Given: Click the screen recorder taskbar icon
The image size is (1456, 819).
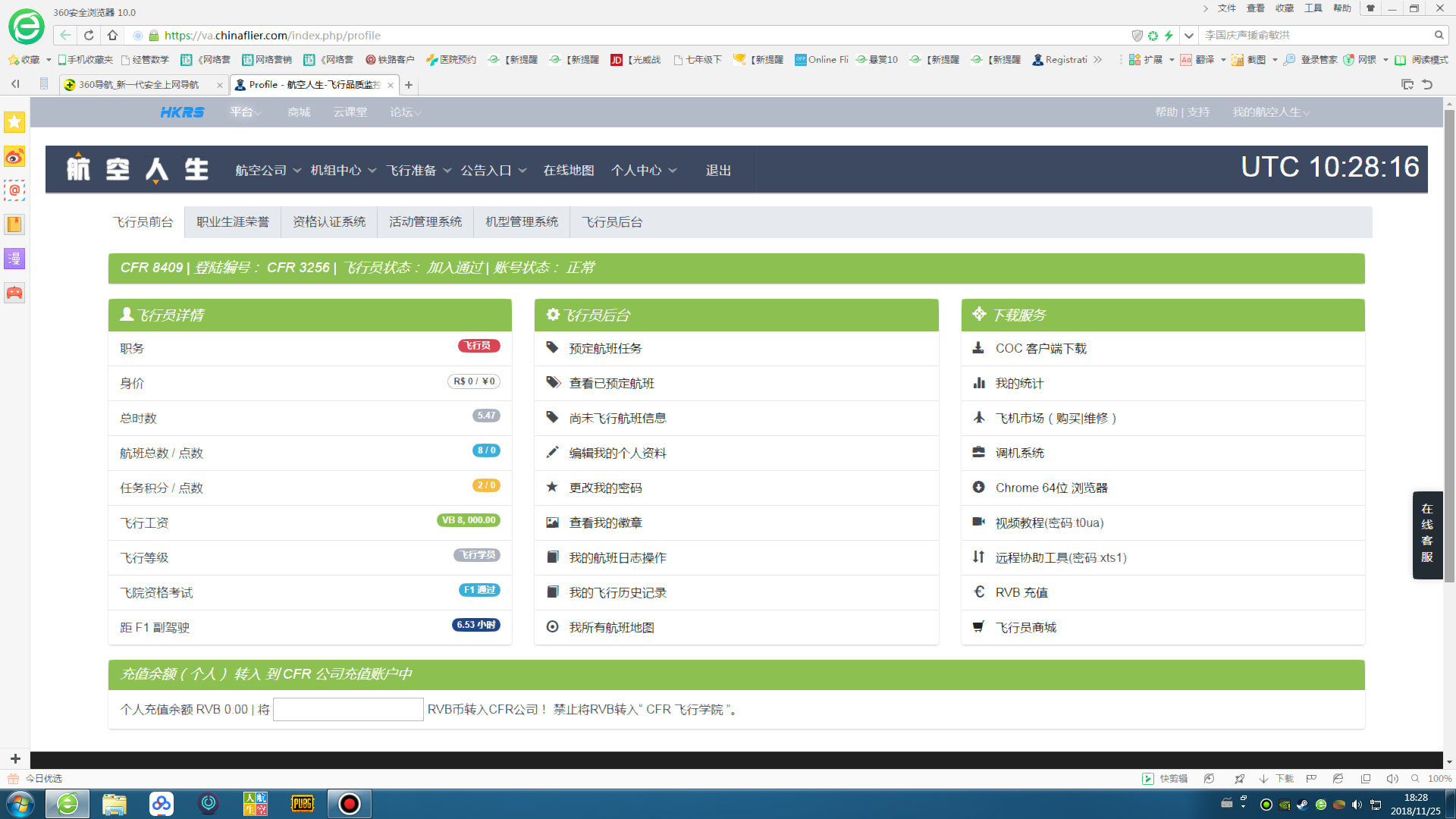Looking at the screenshot, I should (350, 804).
